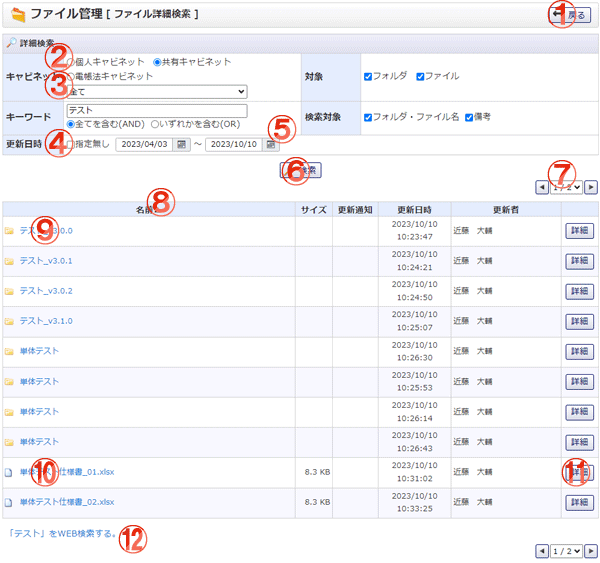Screen dimensions: 600x563
Task: Go to next page using bottom arrow
Action: pyautogui.click(x=591, y=551)
